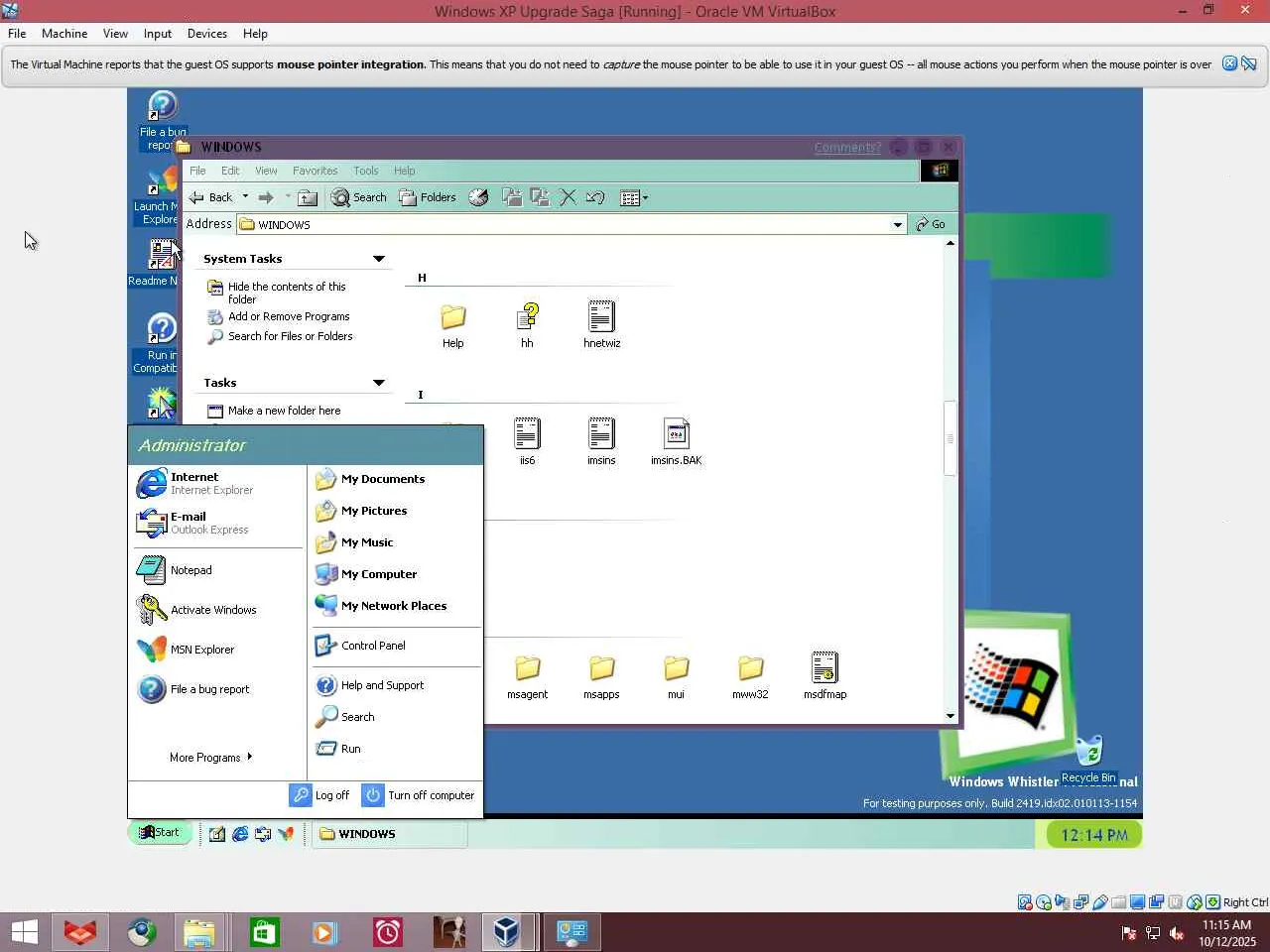1270x952 pixels.
Task: Click the Move To toolbar icon
Action: (x=512, y=197)
